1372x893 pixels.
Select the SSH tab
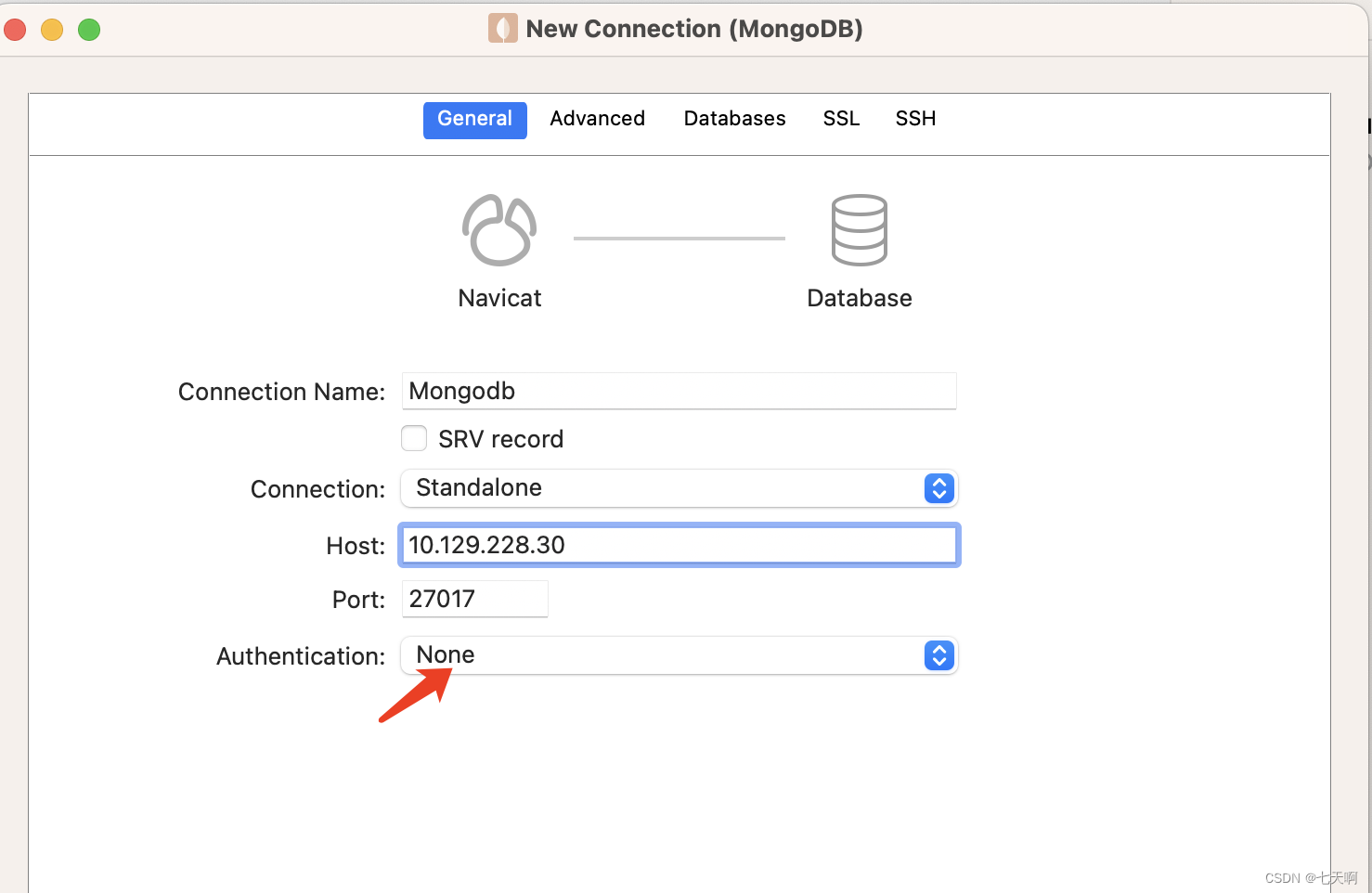tap(915, 119)
